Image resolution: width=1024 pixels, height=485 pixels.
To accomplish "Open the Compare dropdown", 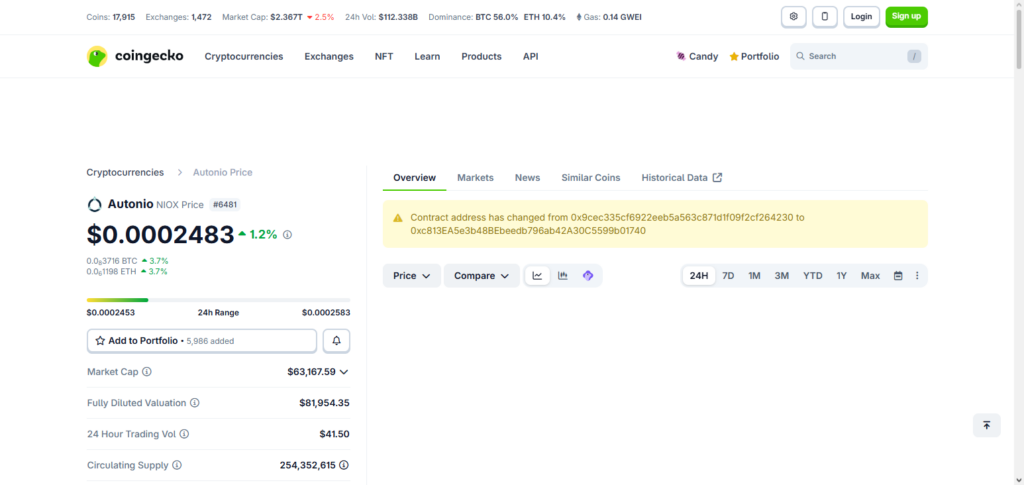I will point(481,276).
